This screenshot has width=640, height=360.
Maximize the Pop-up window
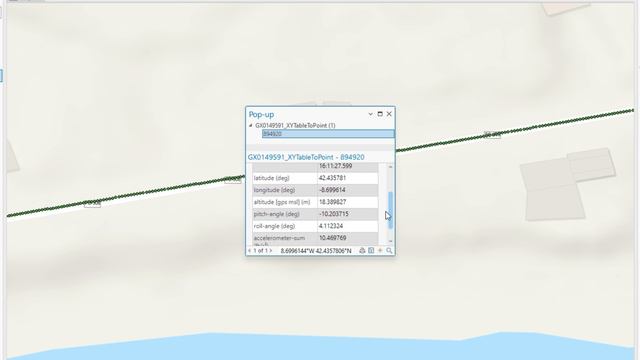380,114
